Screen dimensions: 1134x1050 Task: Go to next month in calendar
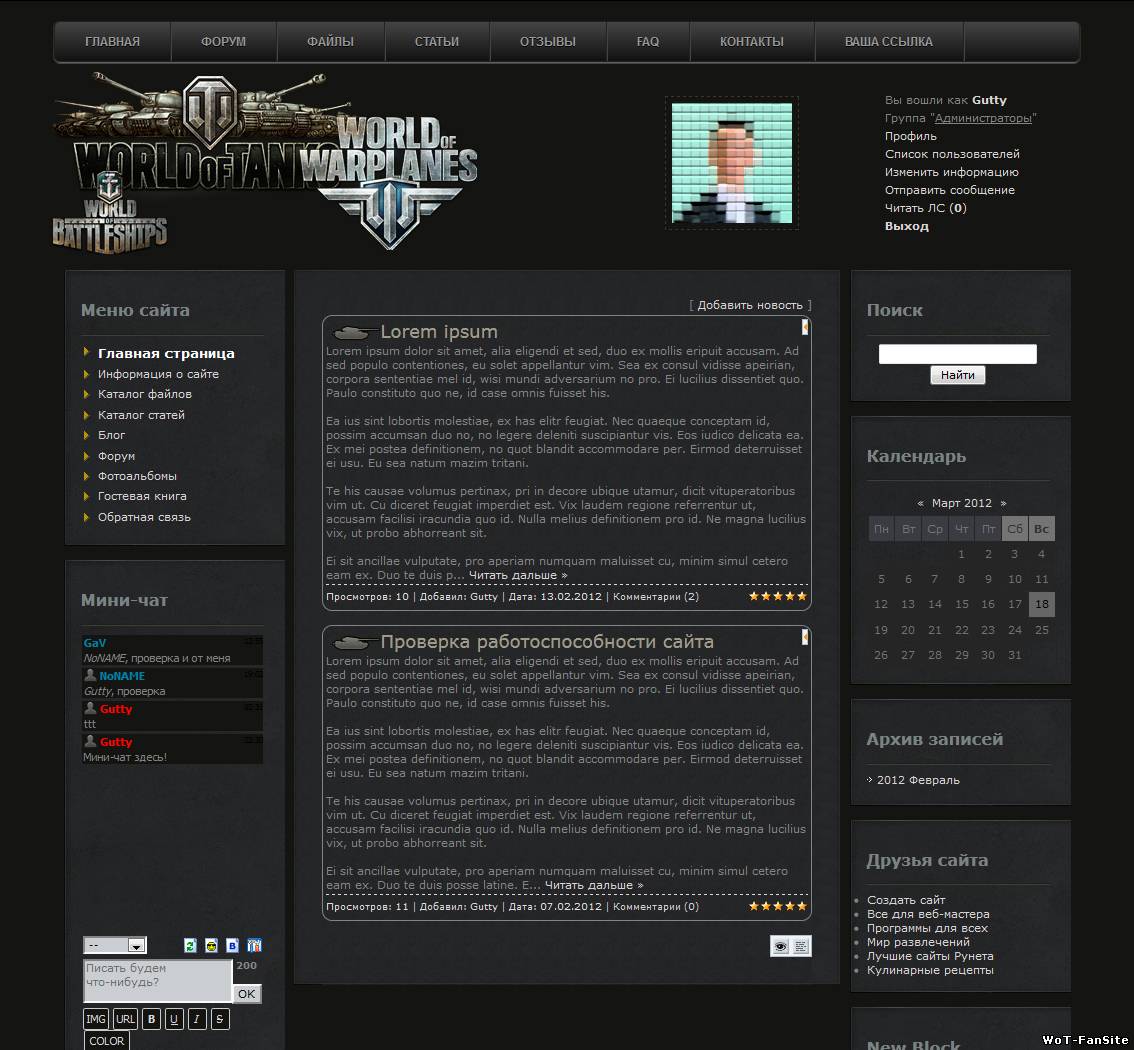pyautogui.click(x=1003, y=503)
